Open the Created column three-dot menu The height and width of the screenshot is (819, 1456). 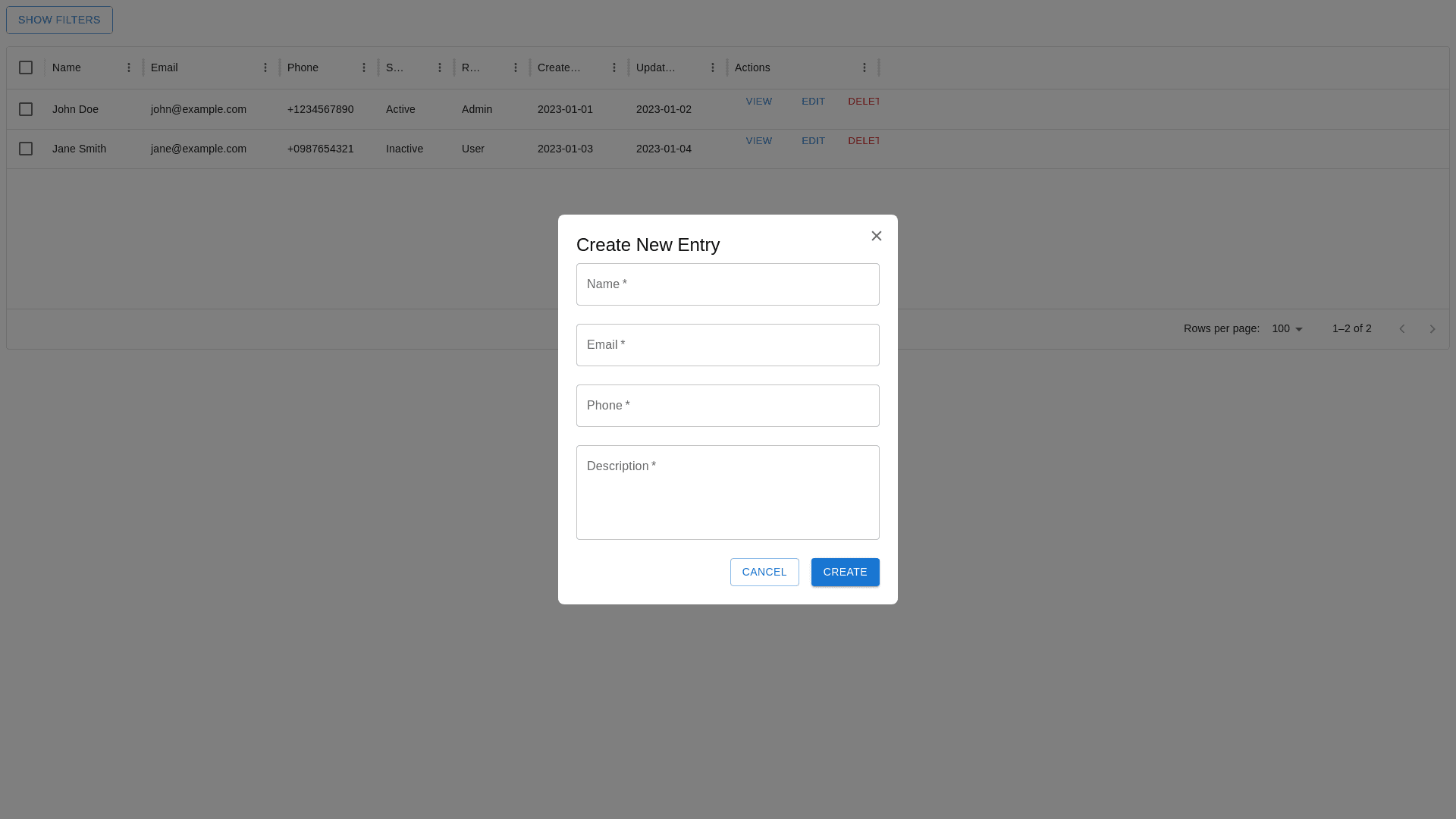[614, 67]
